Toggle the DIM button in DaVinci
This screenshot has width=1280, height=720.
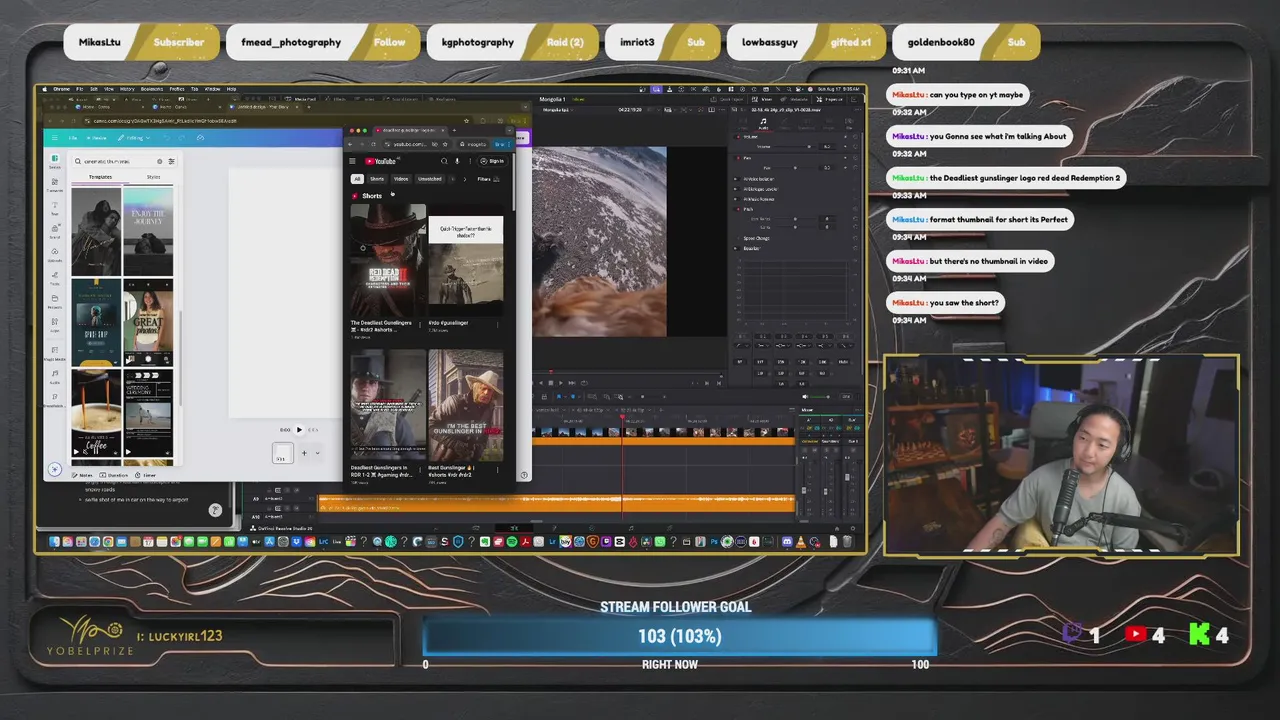click(x=846, y=397)
